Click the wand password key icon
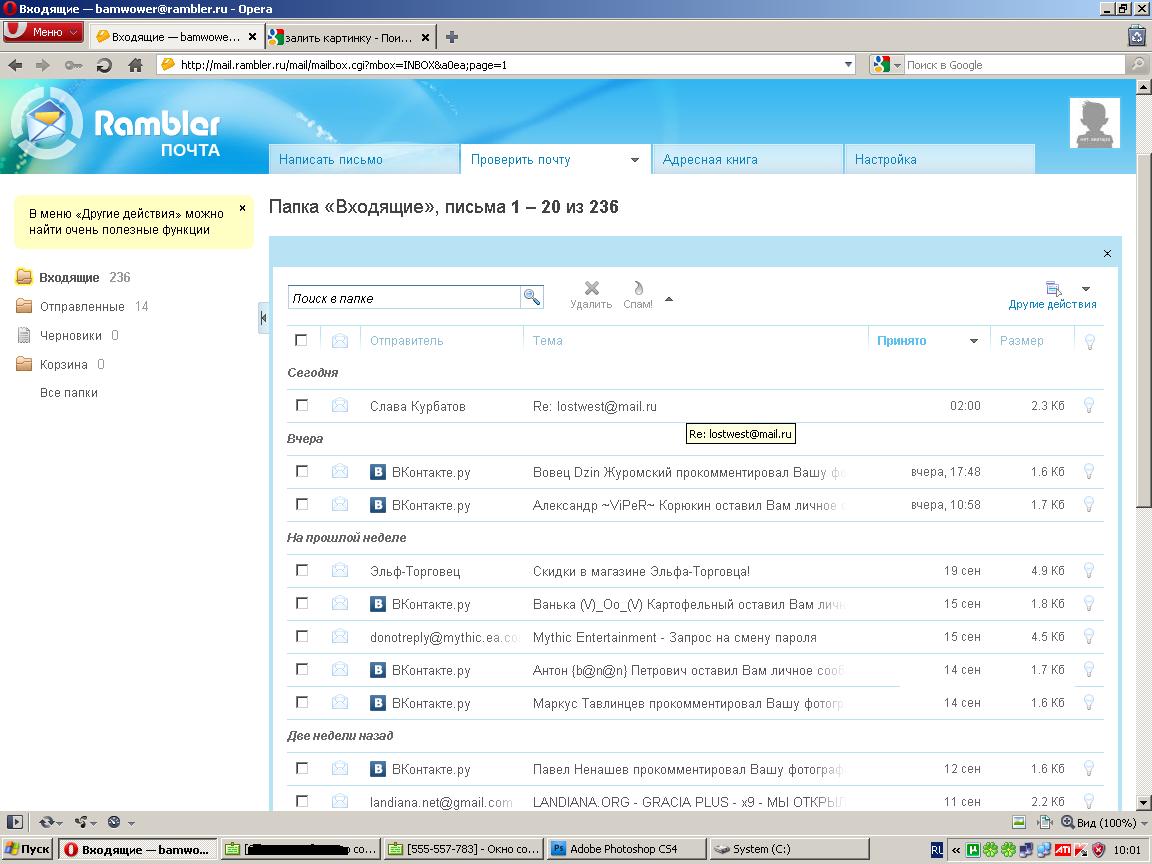This screenshot has width=1152, height=864. coord(73,65)
